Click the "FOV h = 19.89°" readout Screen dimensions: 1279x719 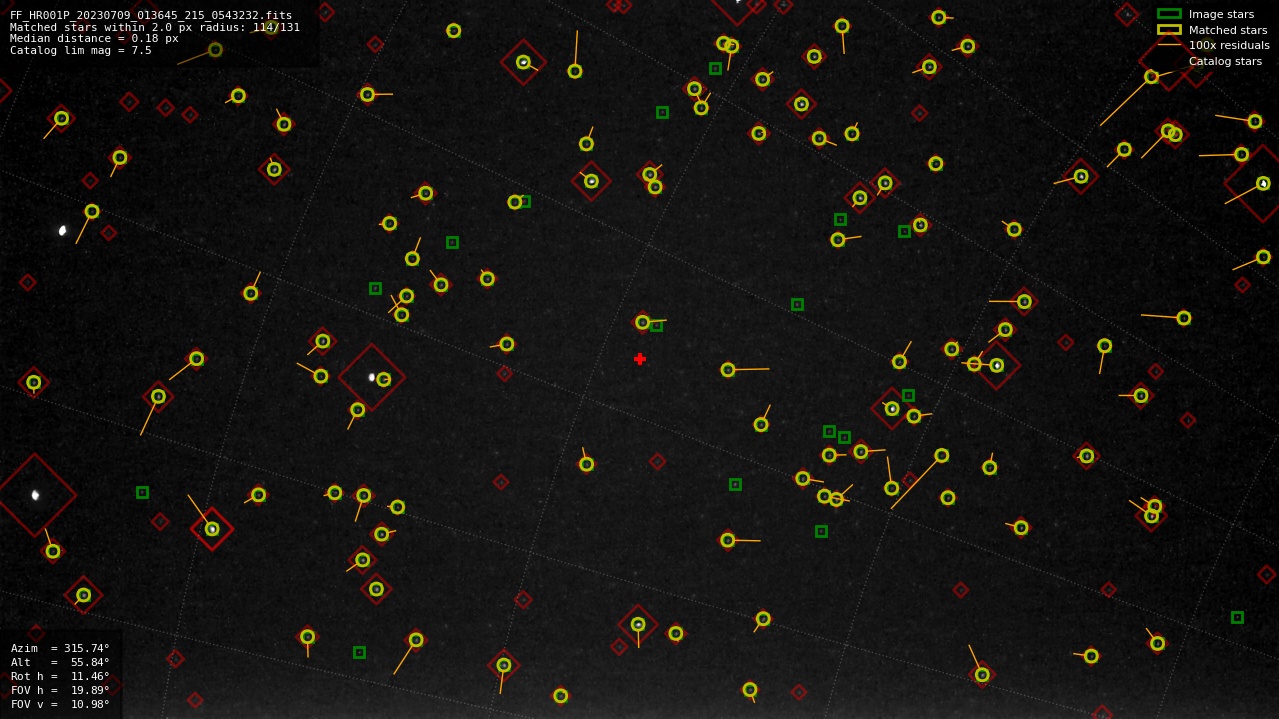(60, 690)
